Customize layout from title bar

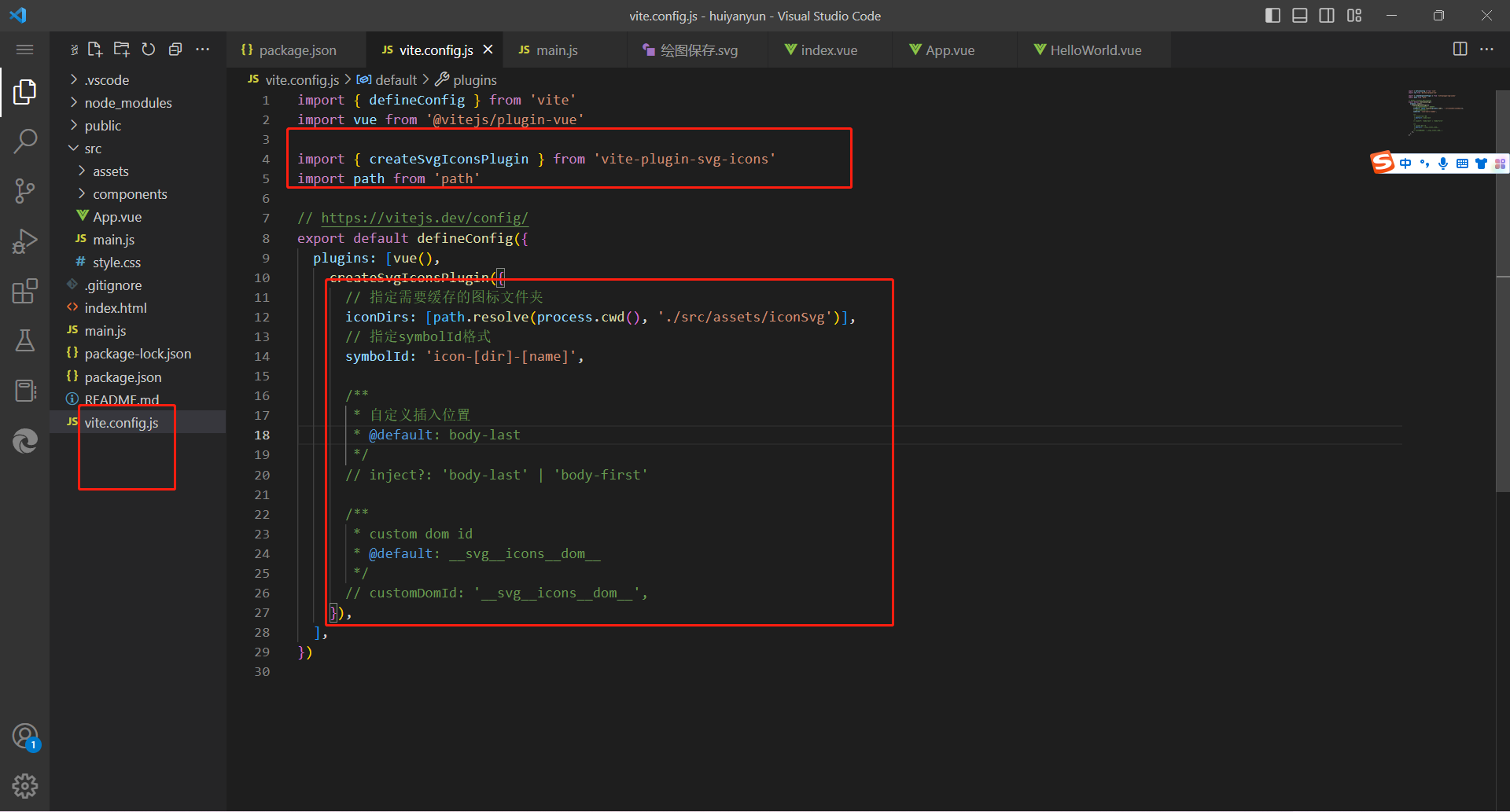pyautogui.click(x=1354, y=16)
